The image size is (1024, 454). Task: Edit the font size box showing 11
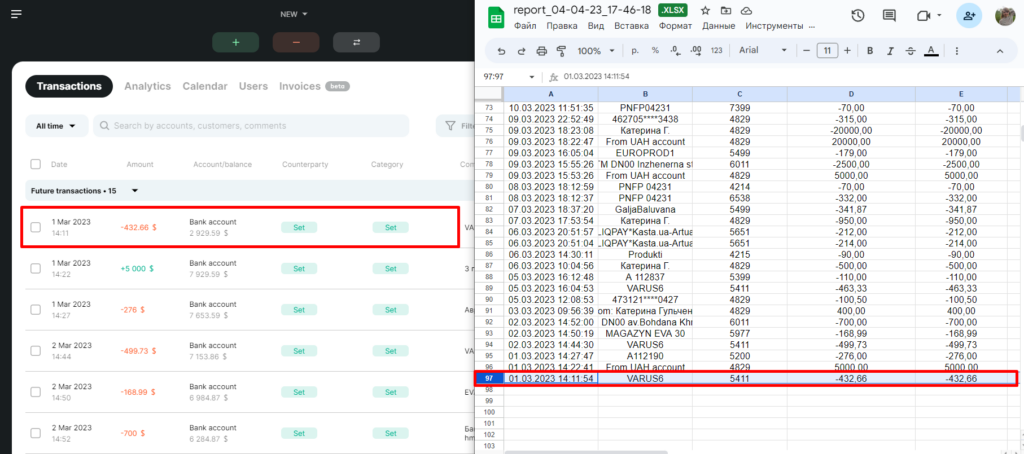click(x=827, y=50)
